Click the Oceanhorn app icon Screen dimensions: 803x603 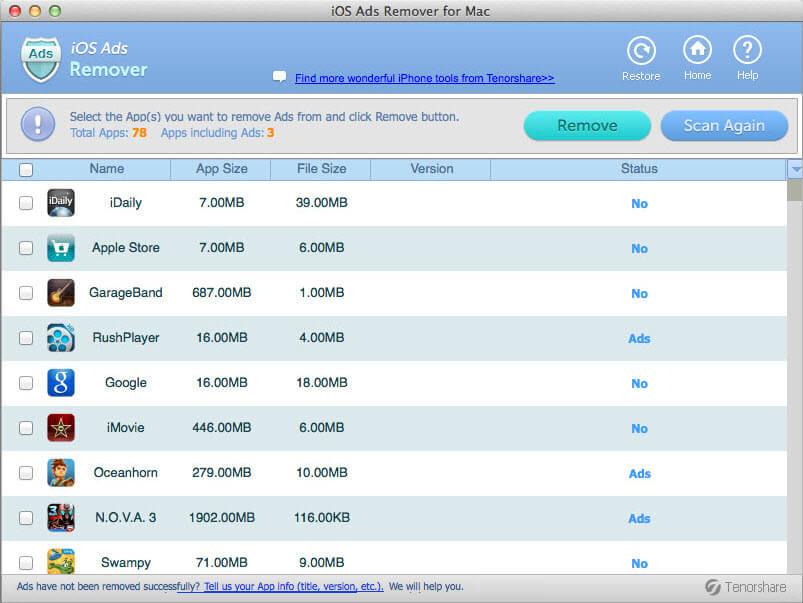[61, 473]
